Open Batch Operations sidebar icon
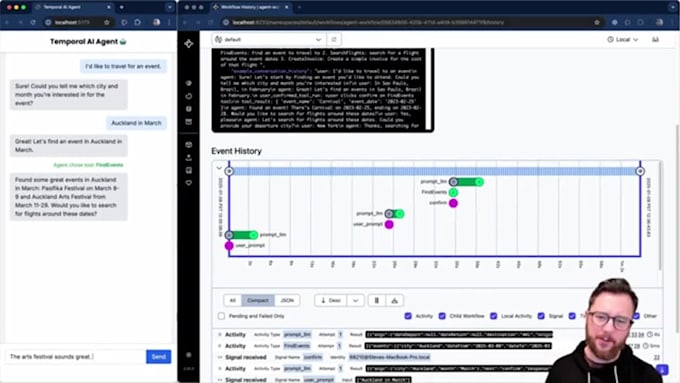680x383 pixels. (189, 109)
